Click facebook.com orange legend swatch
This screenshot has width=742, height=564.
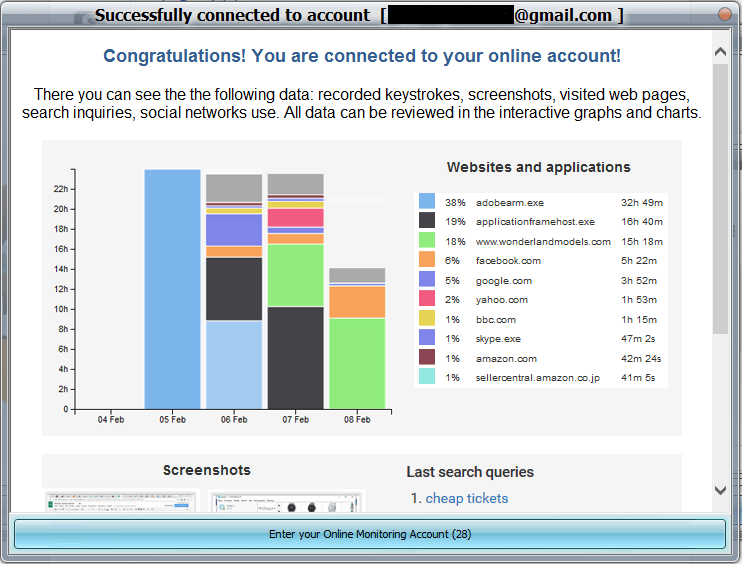427,259
